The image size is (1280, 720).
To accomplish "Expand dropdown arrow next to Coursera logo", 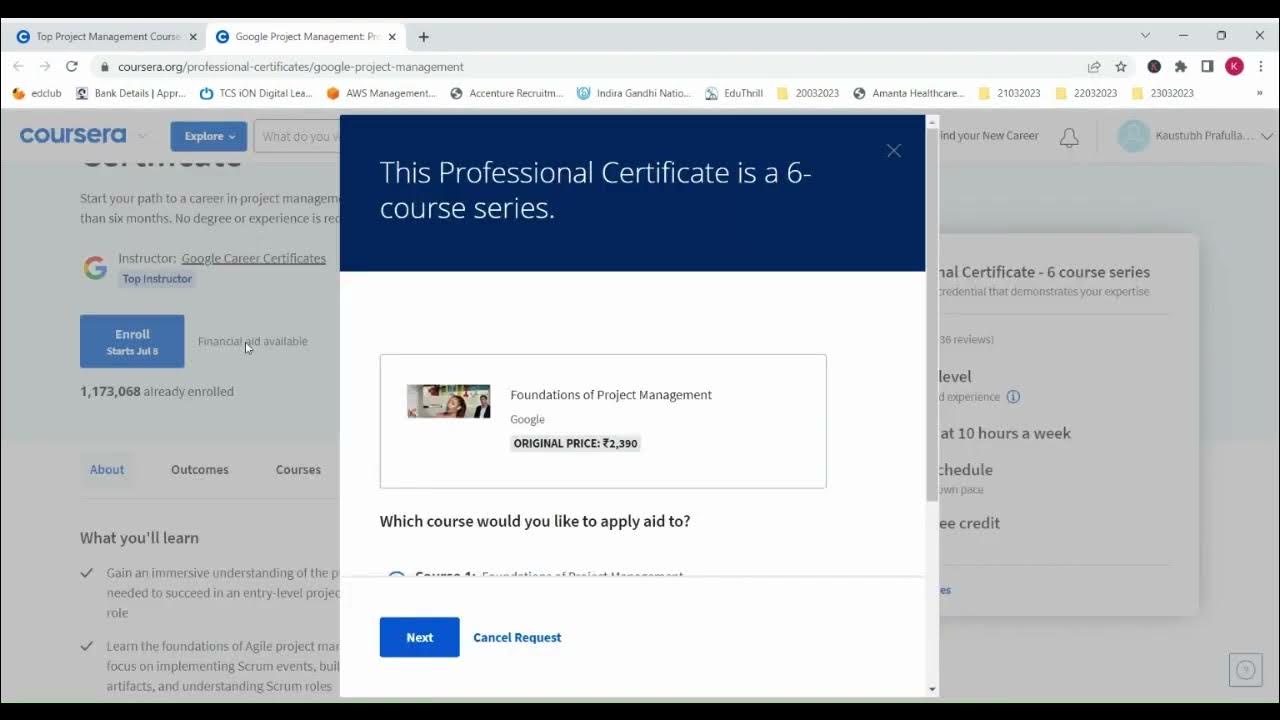I will click(142, 136).
